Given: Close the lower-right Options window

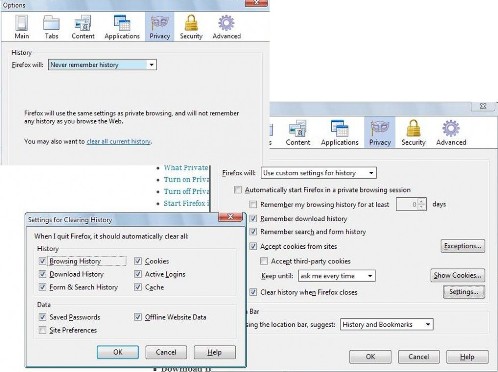Looking at the screenshot, I should (x=483, y=106).
